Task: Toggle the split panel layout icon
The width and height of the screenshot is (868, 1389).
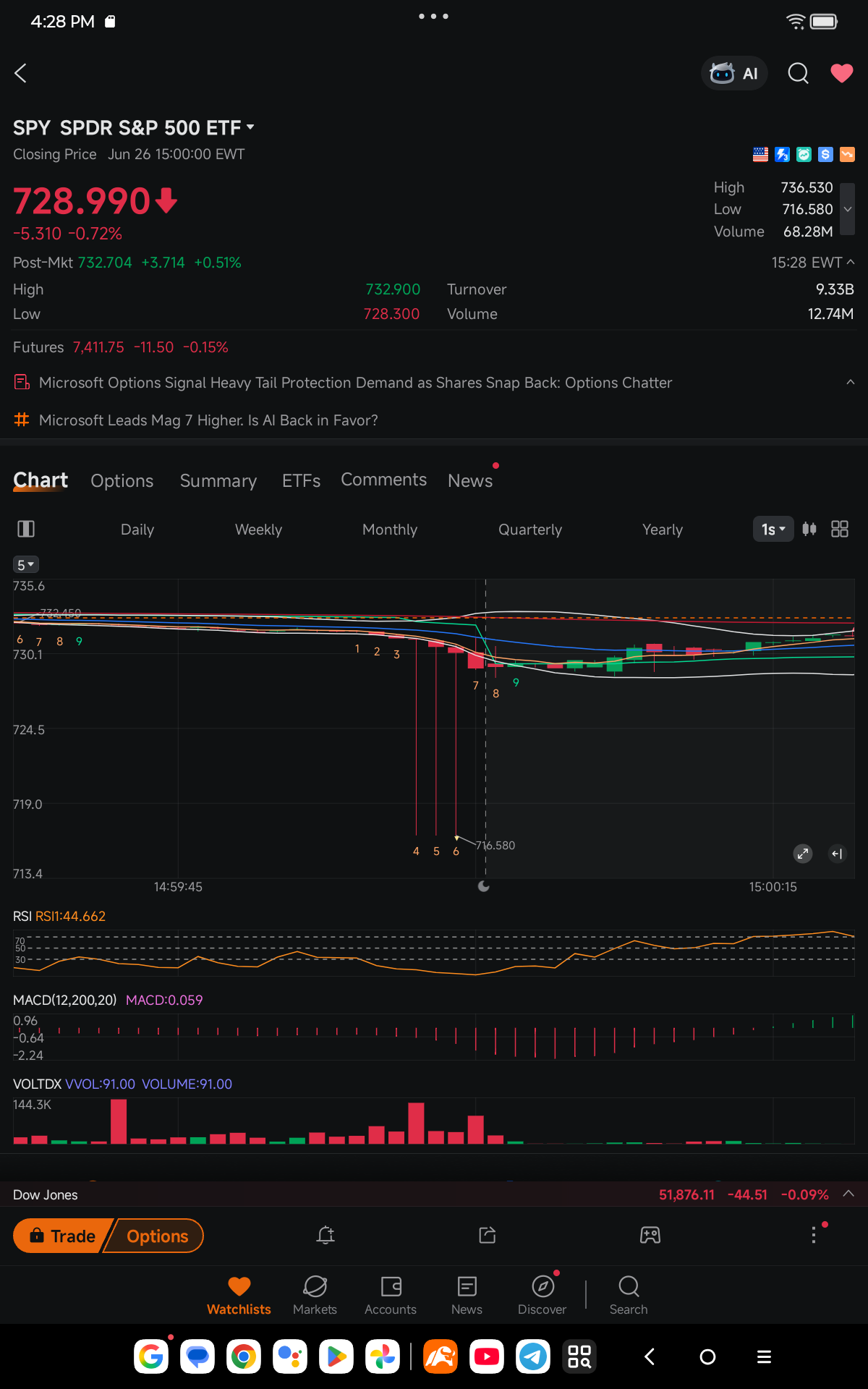Action: (x=26, y=529)
